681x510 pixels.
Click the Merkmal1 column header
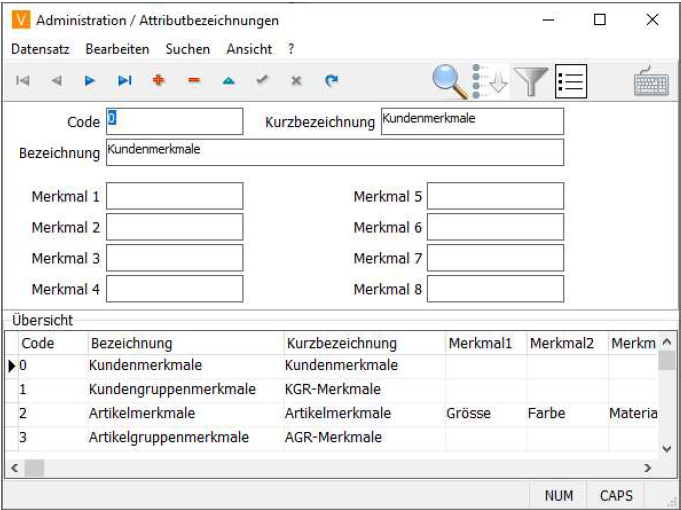coord(486,343)
